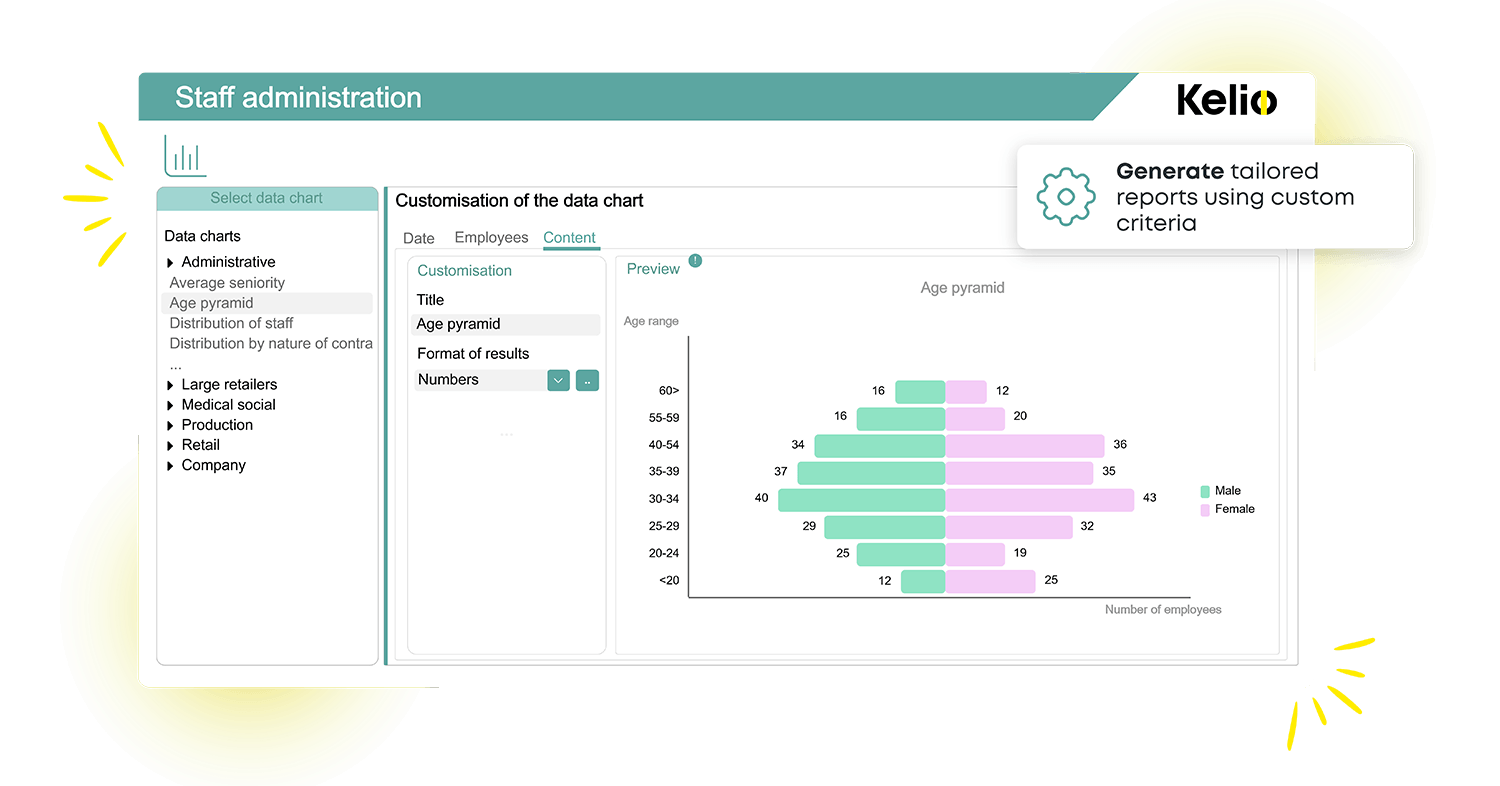Open the bar chart statistics icon
The image size is (1500, 786).
[x=185, y=155]
